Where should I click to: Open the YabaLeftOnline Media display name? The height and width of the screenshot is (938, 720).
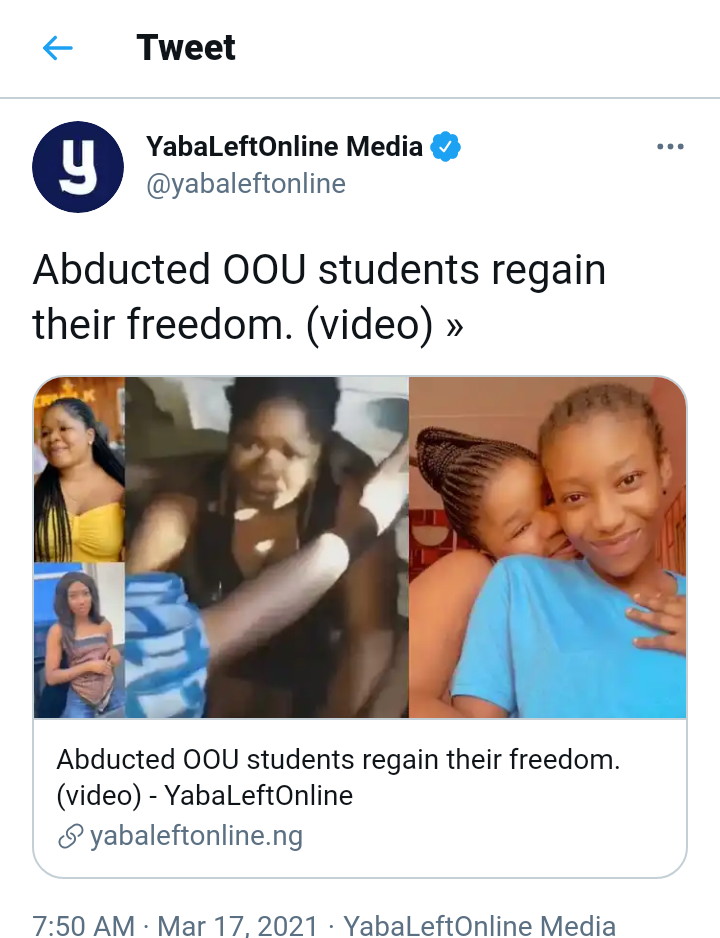coord(285,147)
